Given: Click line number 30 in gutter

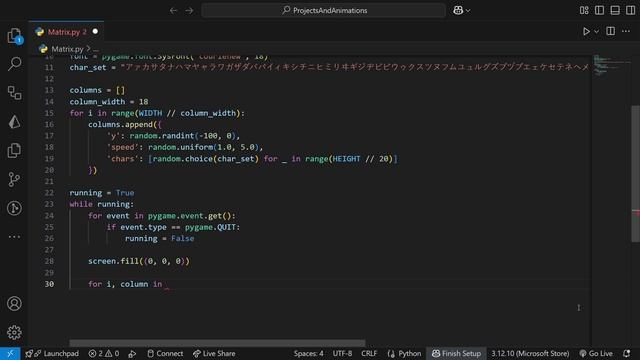Looking at the screenshot, I should (x=49, y=284).
